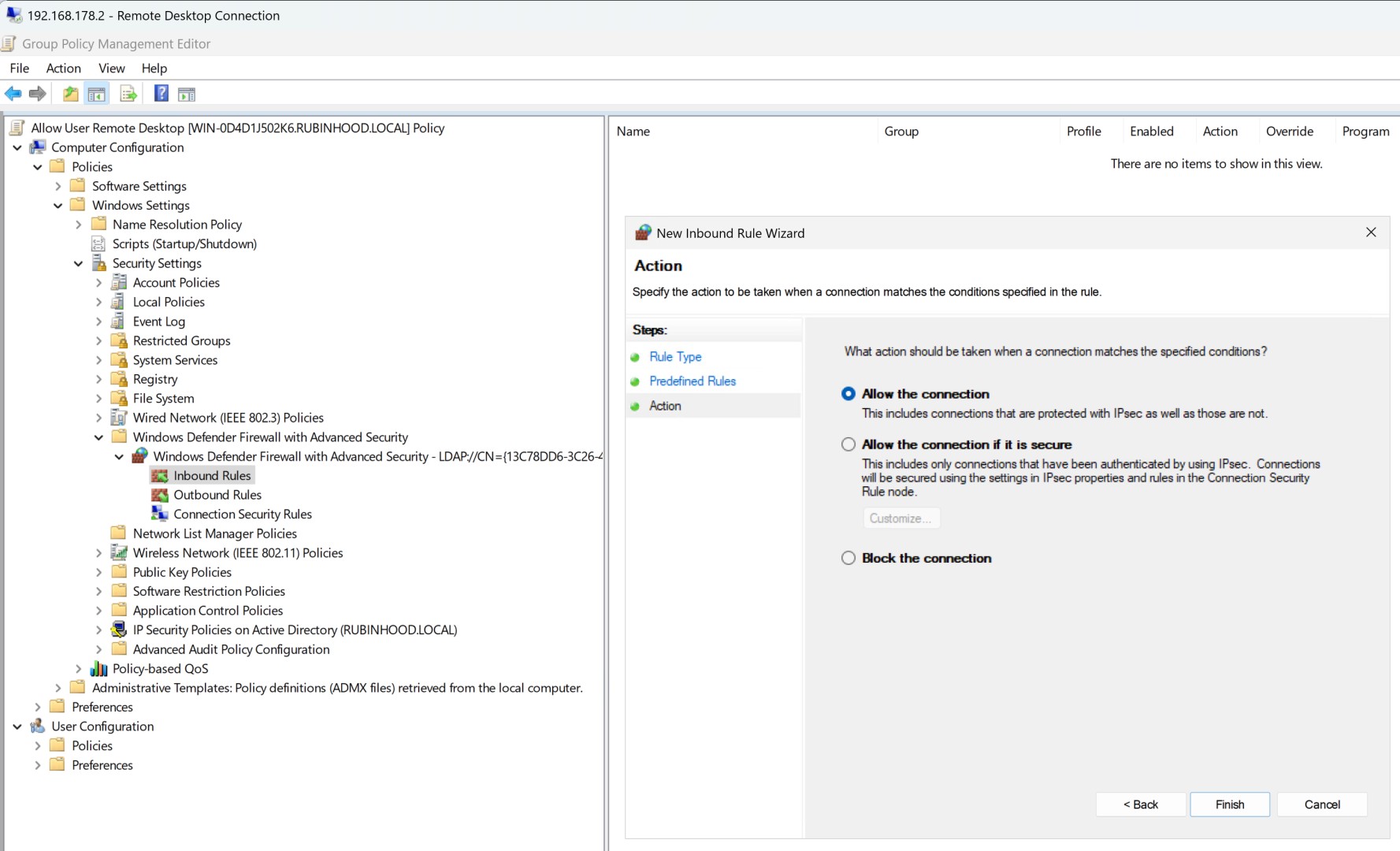Collapse the Security Settings node
Image resolution: width=1400 pixels, height=851 pixels.
pyautogui.click(x=79, y=263)
